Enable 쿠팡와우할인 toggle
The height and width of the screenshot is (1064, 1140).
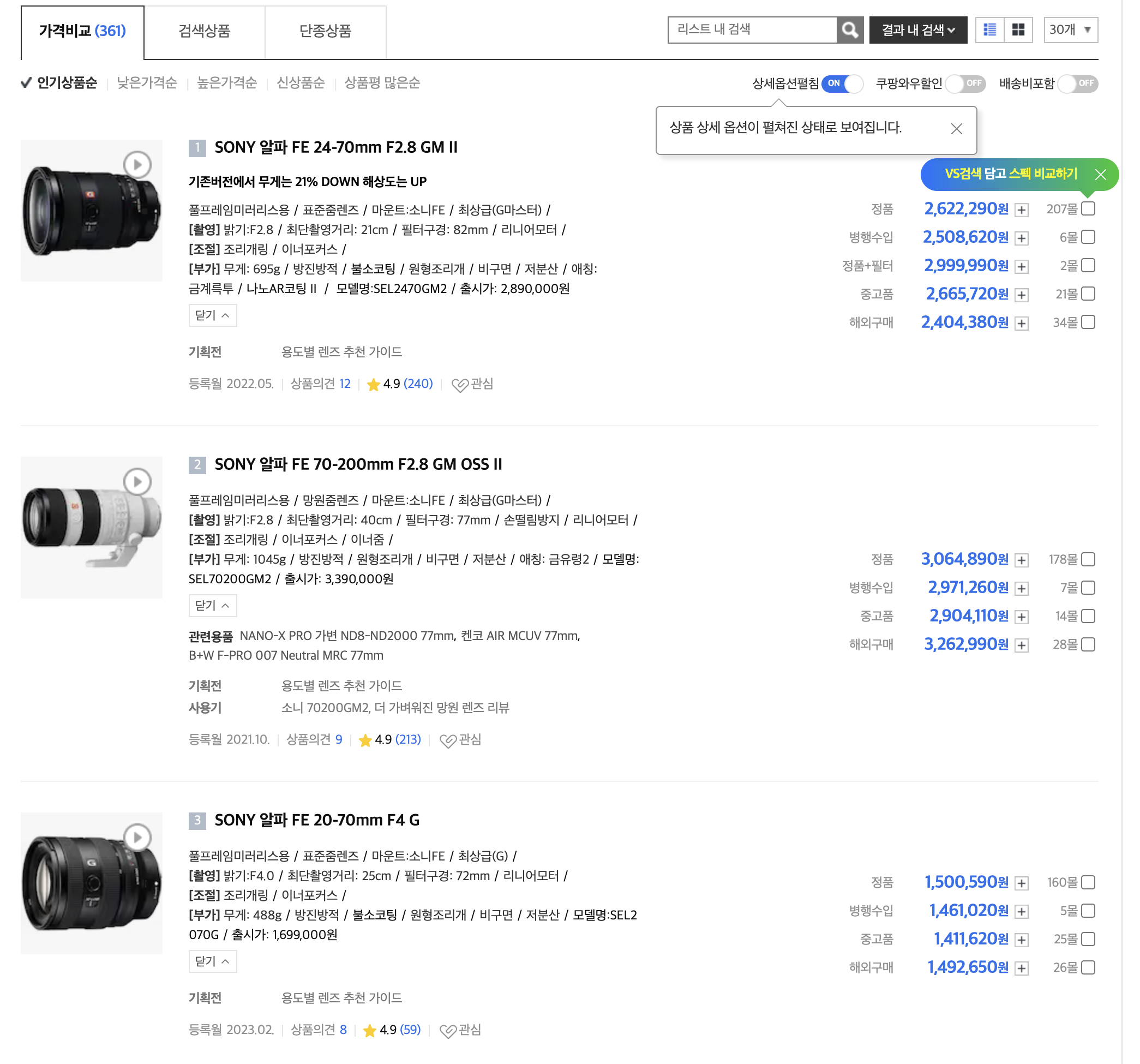tap(965, 83)
